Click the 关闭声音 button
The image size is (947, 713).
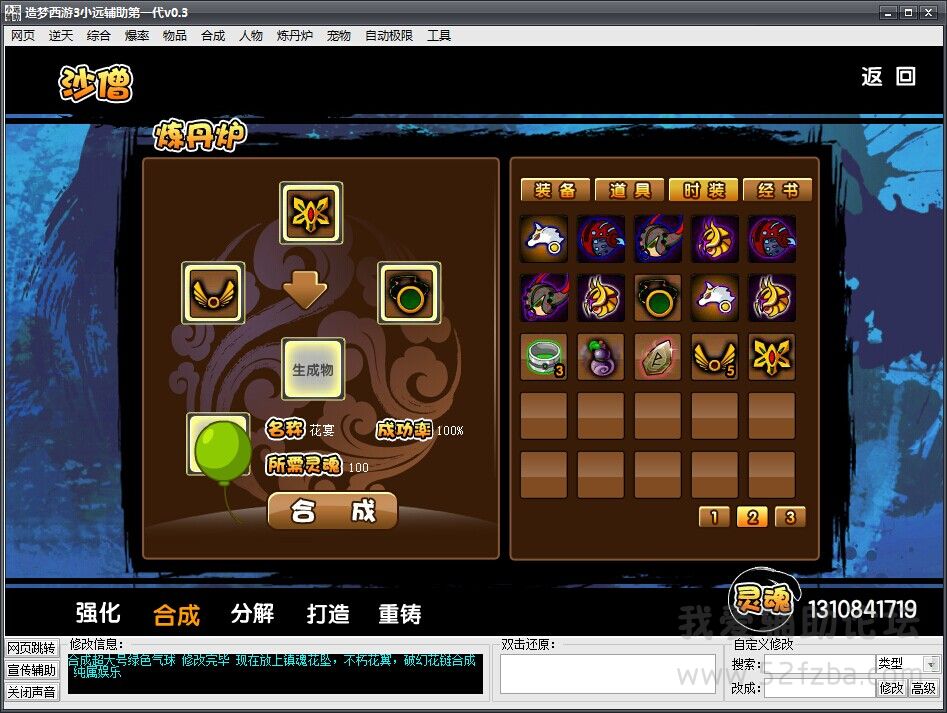click(x=32, y=692)
